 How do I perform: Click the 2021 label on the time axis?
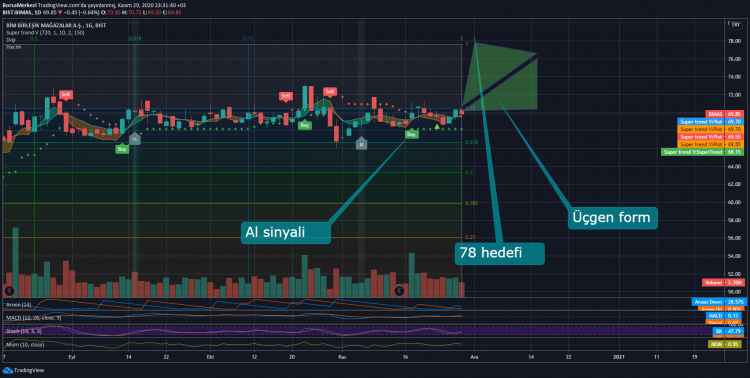[x=618, y=357]
